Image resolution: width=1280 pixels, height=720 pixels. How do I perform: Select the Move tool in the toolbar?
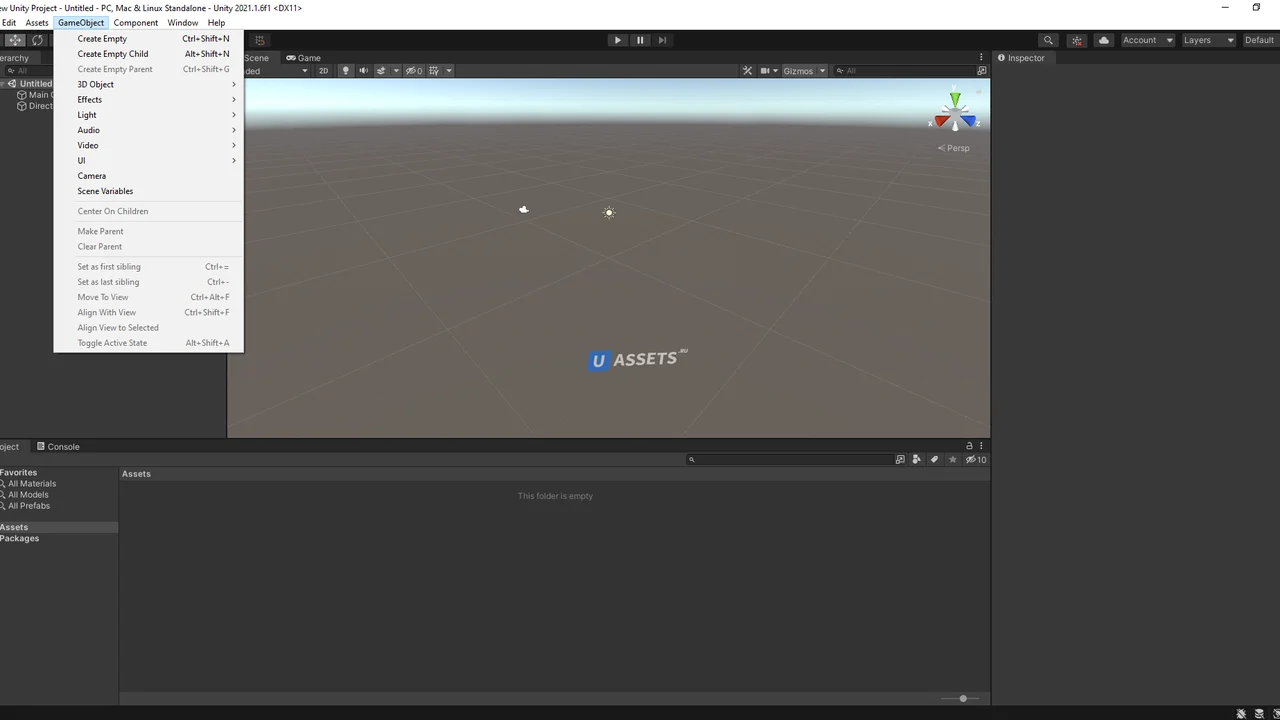[x=15, y=40]
